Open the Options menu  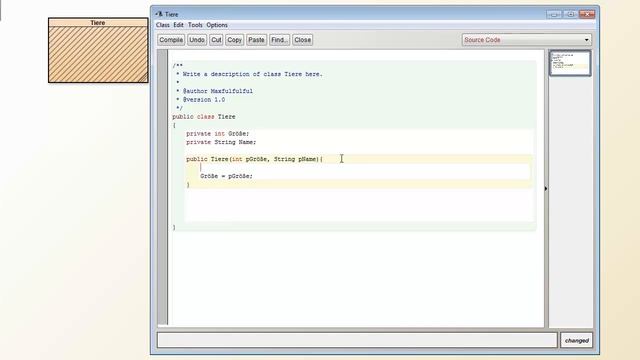point(217,25)
